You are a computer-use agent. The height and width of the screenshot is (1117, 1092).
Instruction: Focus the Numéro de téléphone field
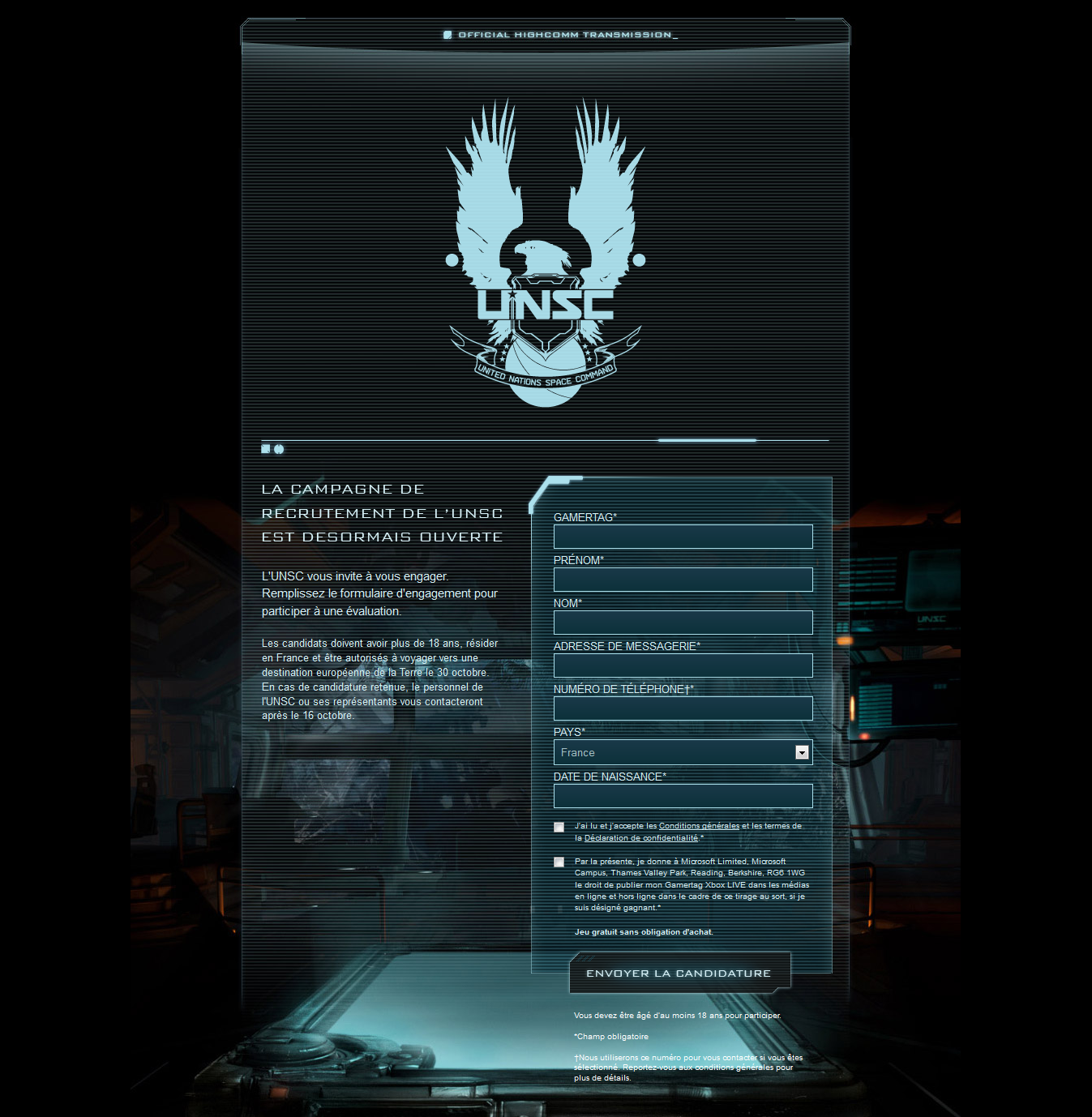point(683,708)
